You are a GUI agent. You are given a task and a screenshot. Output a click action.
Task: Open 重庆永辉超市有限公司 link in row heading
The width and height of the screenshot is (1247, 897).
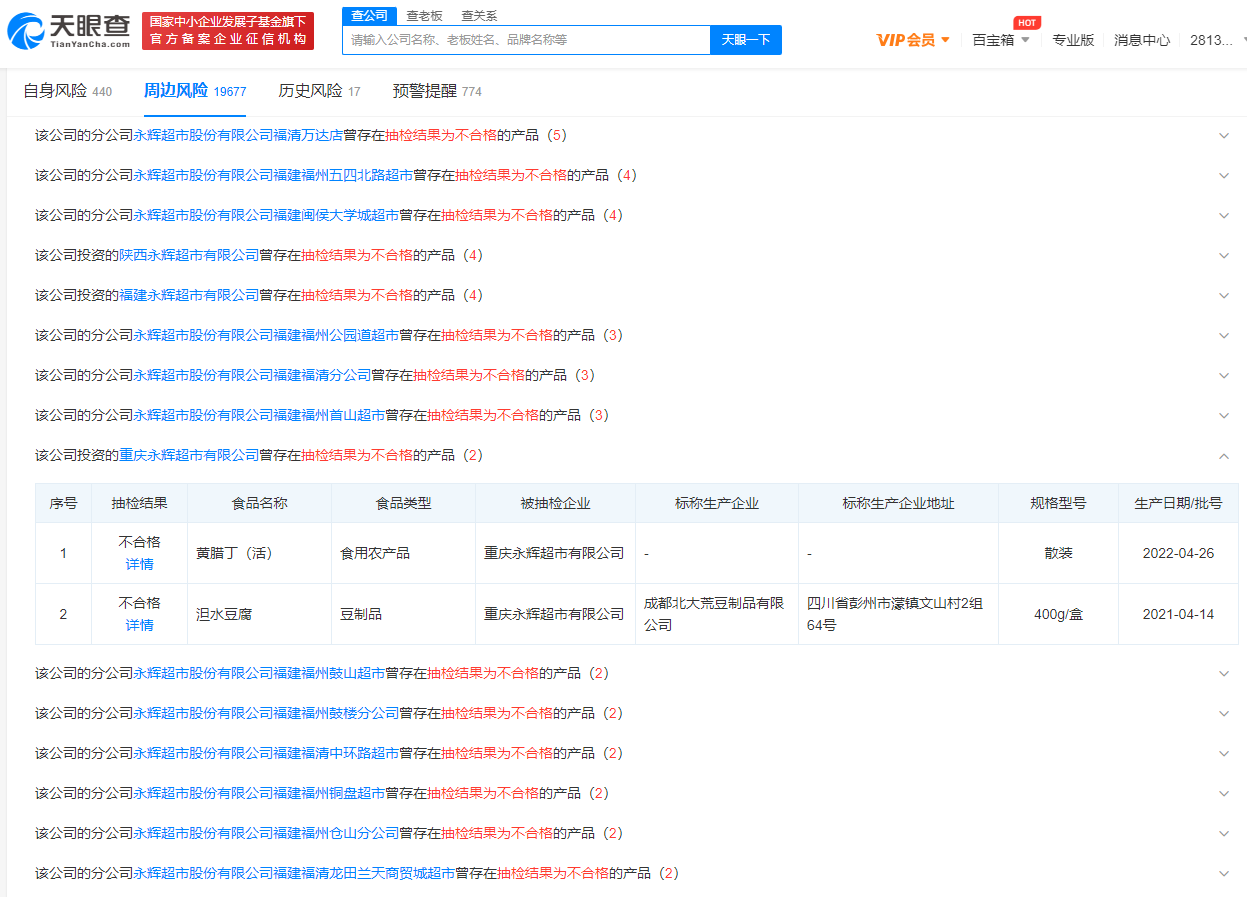click(x=189, y=455)
